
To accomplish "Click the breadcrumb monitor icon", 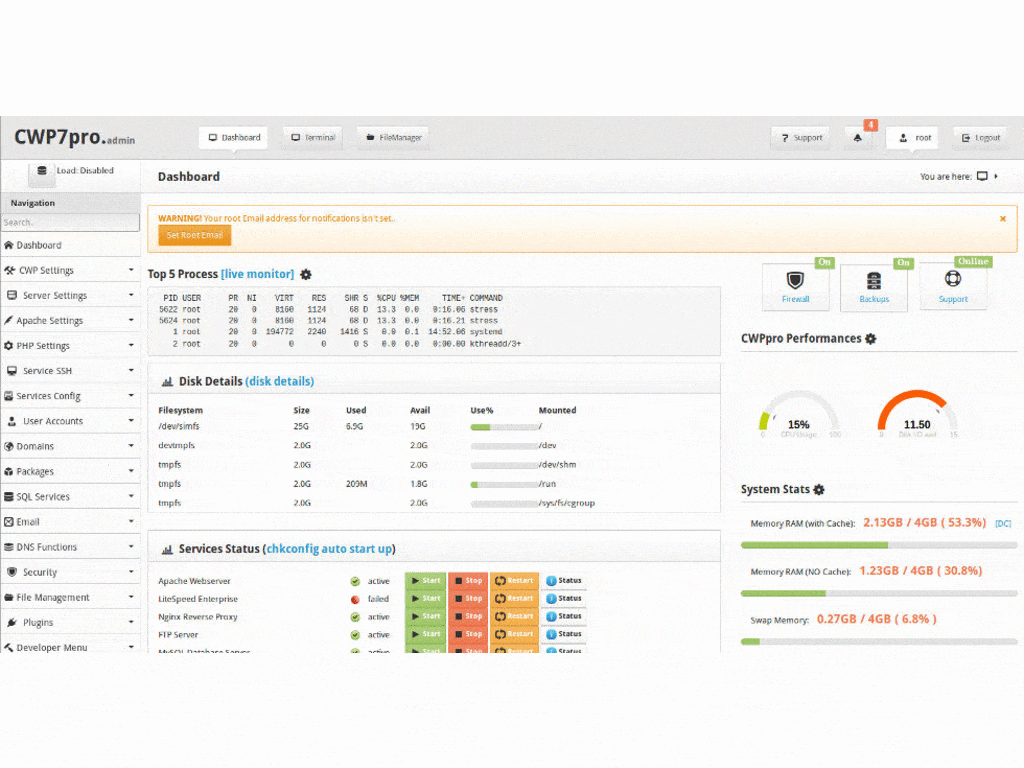I will 982,176.
